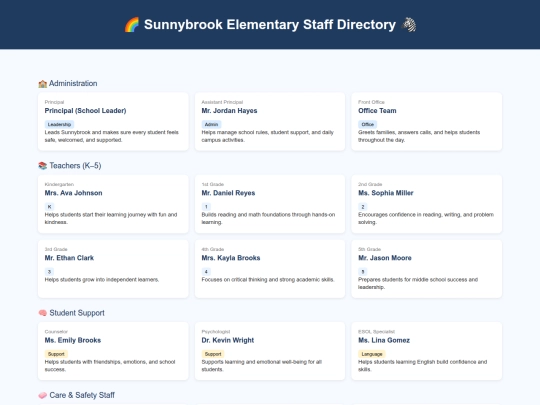540x405 pixels.
Task: Click the school building icon beside Administration
Action: 43,84
